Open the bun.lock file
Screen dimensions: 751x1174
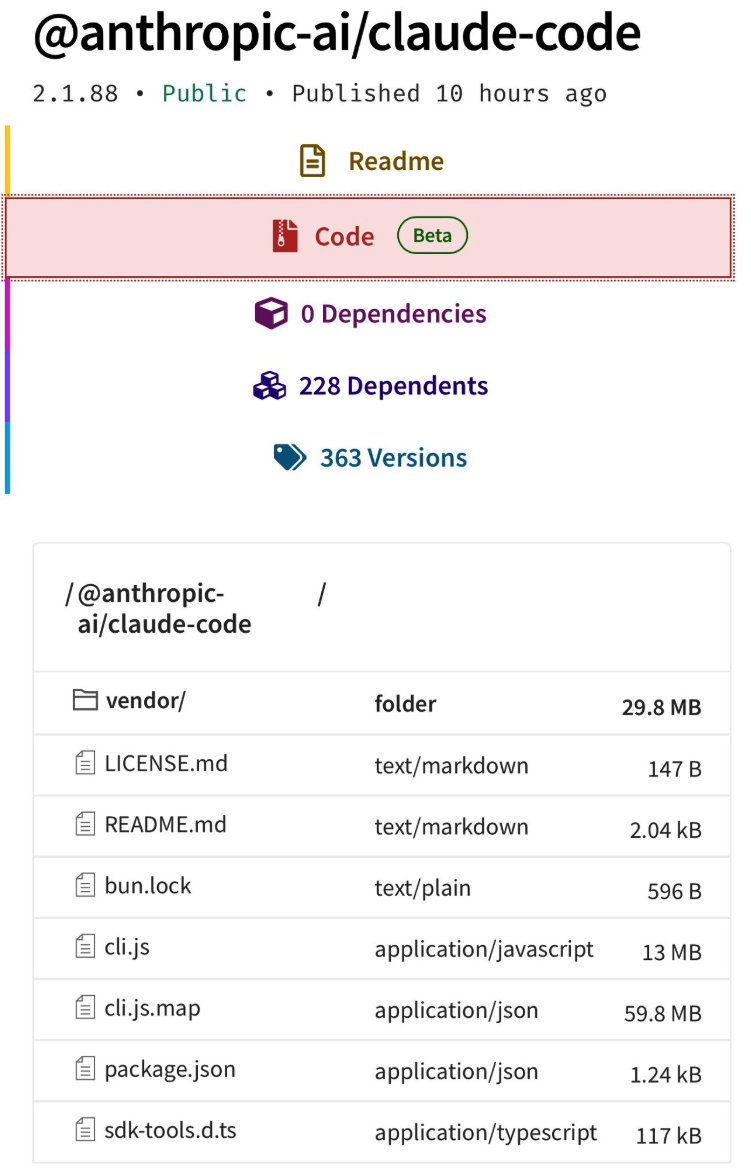(148, 886)
